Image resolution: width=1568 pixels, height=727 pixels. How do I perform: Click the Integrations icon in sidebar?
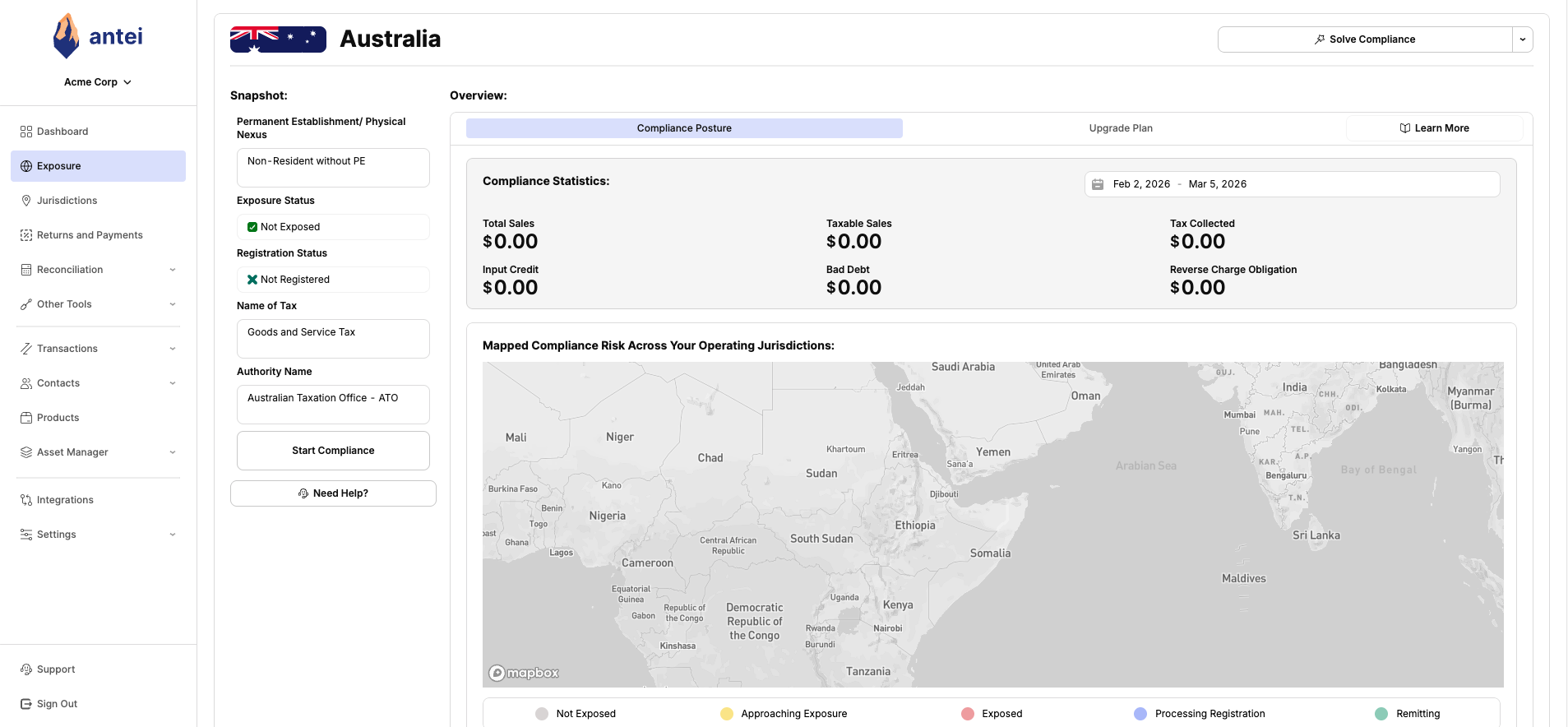26,500
